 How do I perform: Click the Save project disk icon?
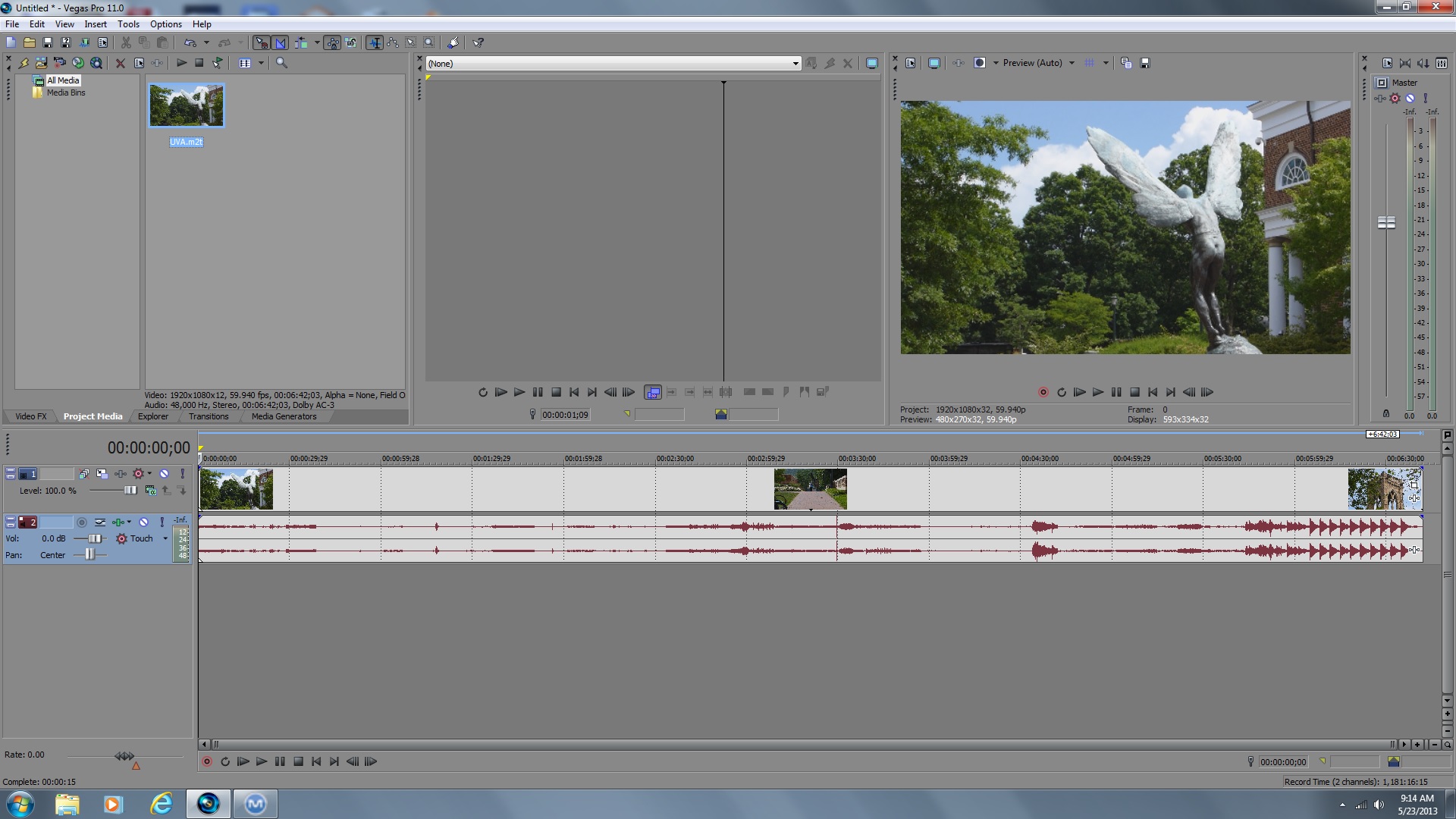click(x=47, y=42)
